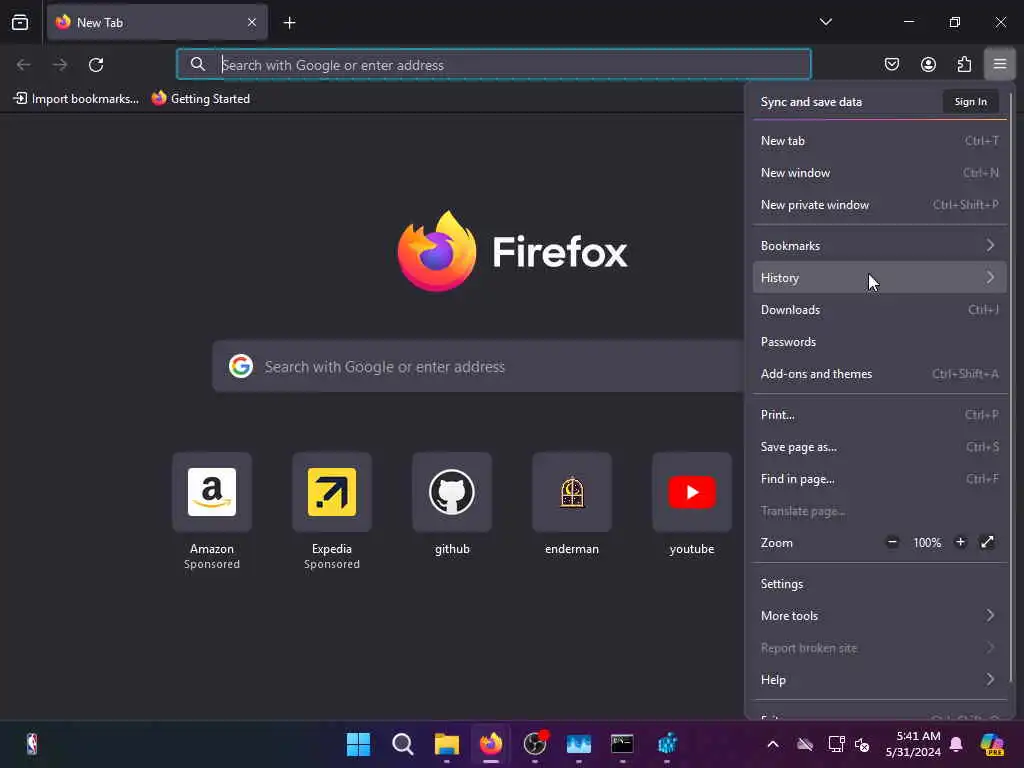Screen dimensions: 1024x768
Task: Click the taskbar clock showing 5:41 AM
Action: 913,744
